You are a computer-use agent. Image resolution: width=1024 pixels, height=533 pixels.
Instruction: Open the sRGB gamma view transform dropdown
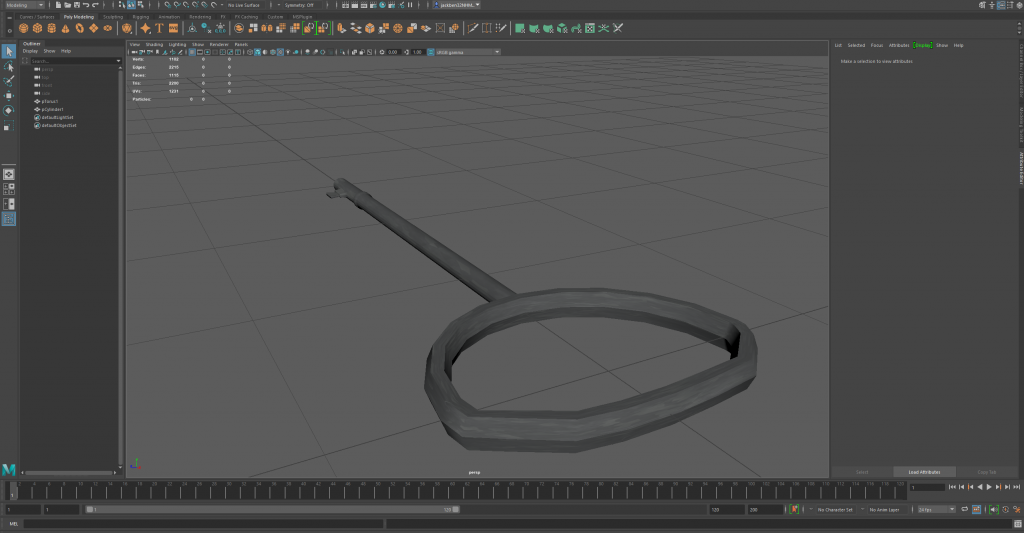[x=466, y=52]
